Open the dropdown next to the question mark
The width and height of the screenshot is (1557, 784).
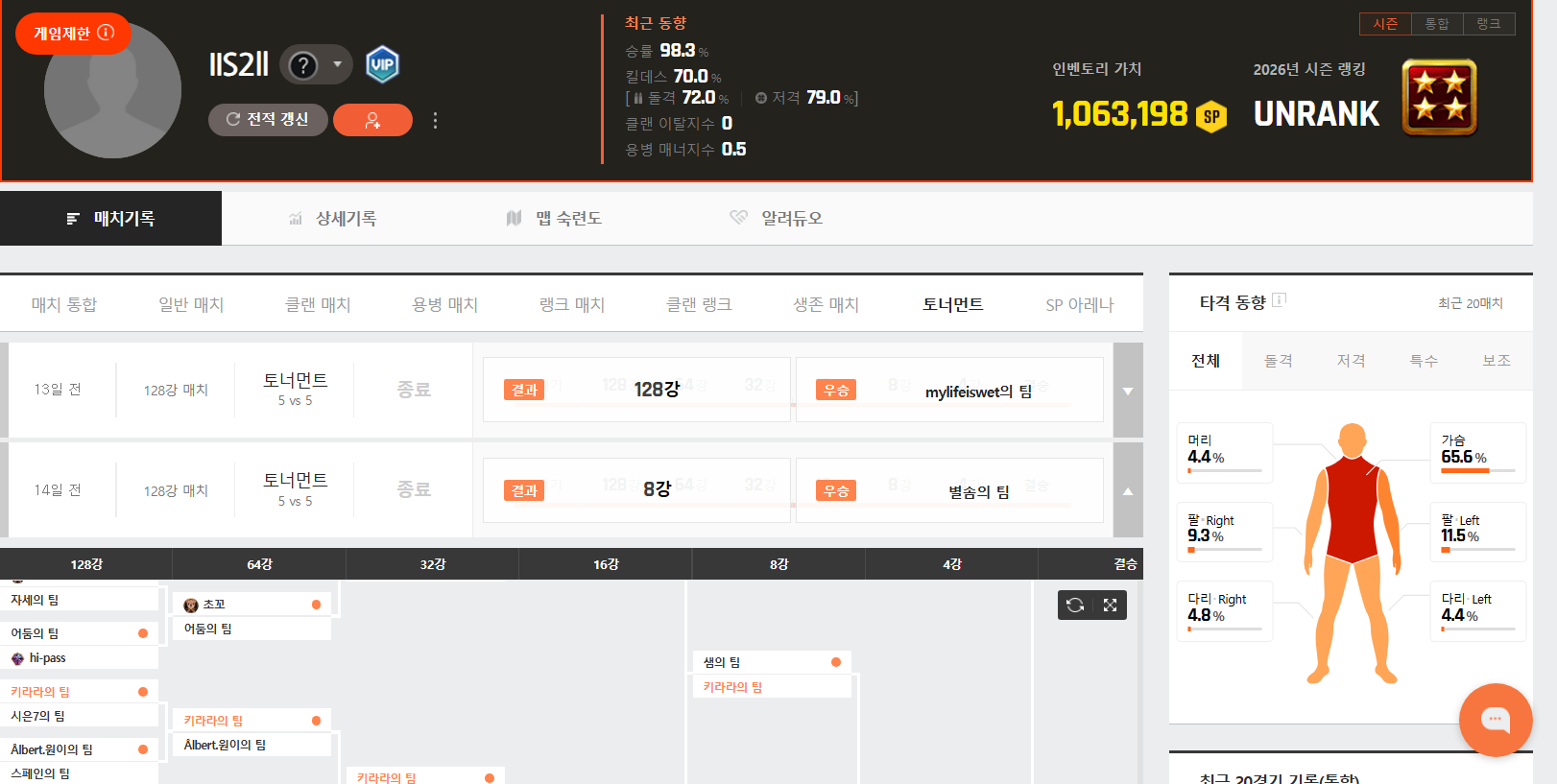tap(337, 64)
